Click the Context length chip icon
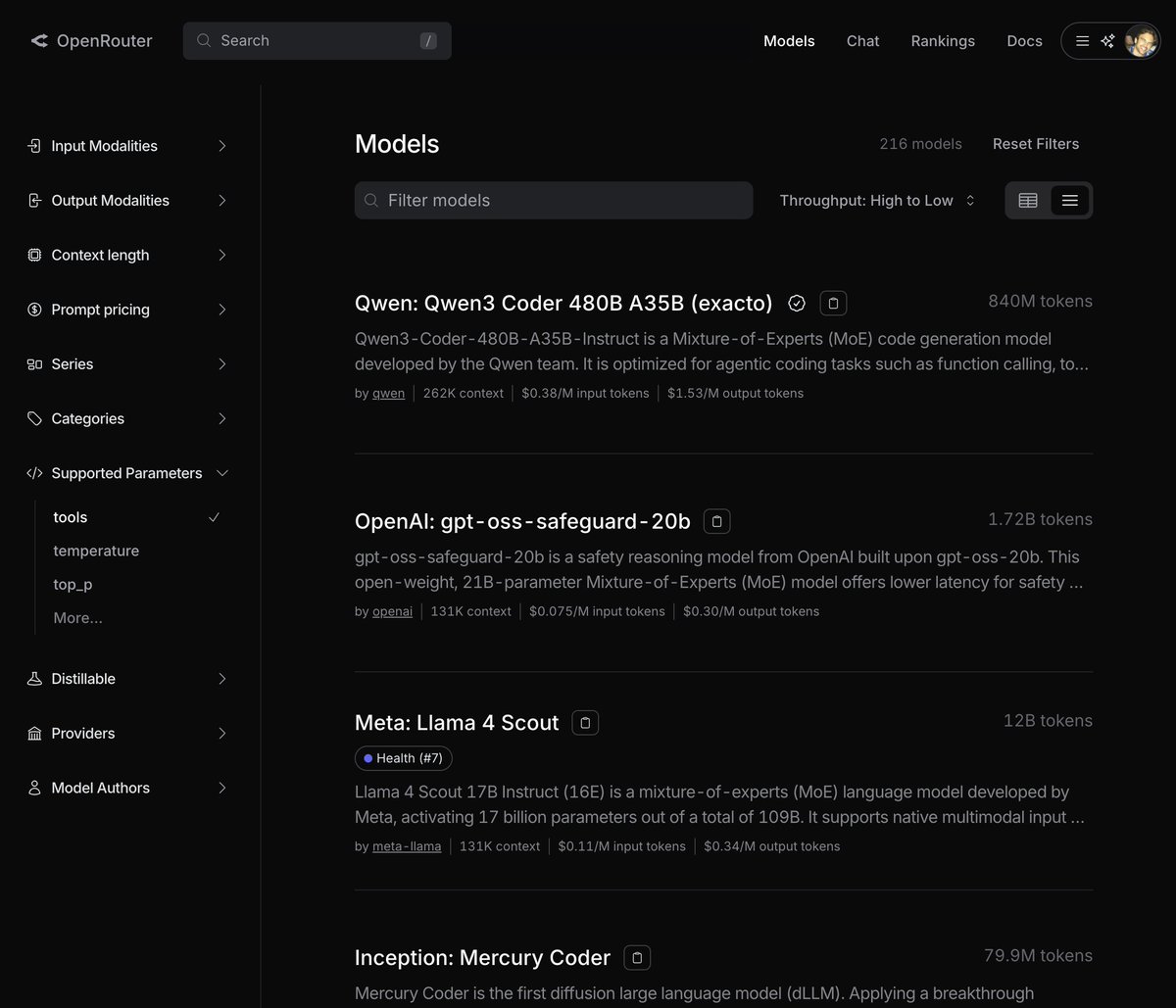Image resolution: width=1176 pixels, height=1008 pixels. coord(34,256)
